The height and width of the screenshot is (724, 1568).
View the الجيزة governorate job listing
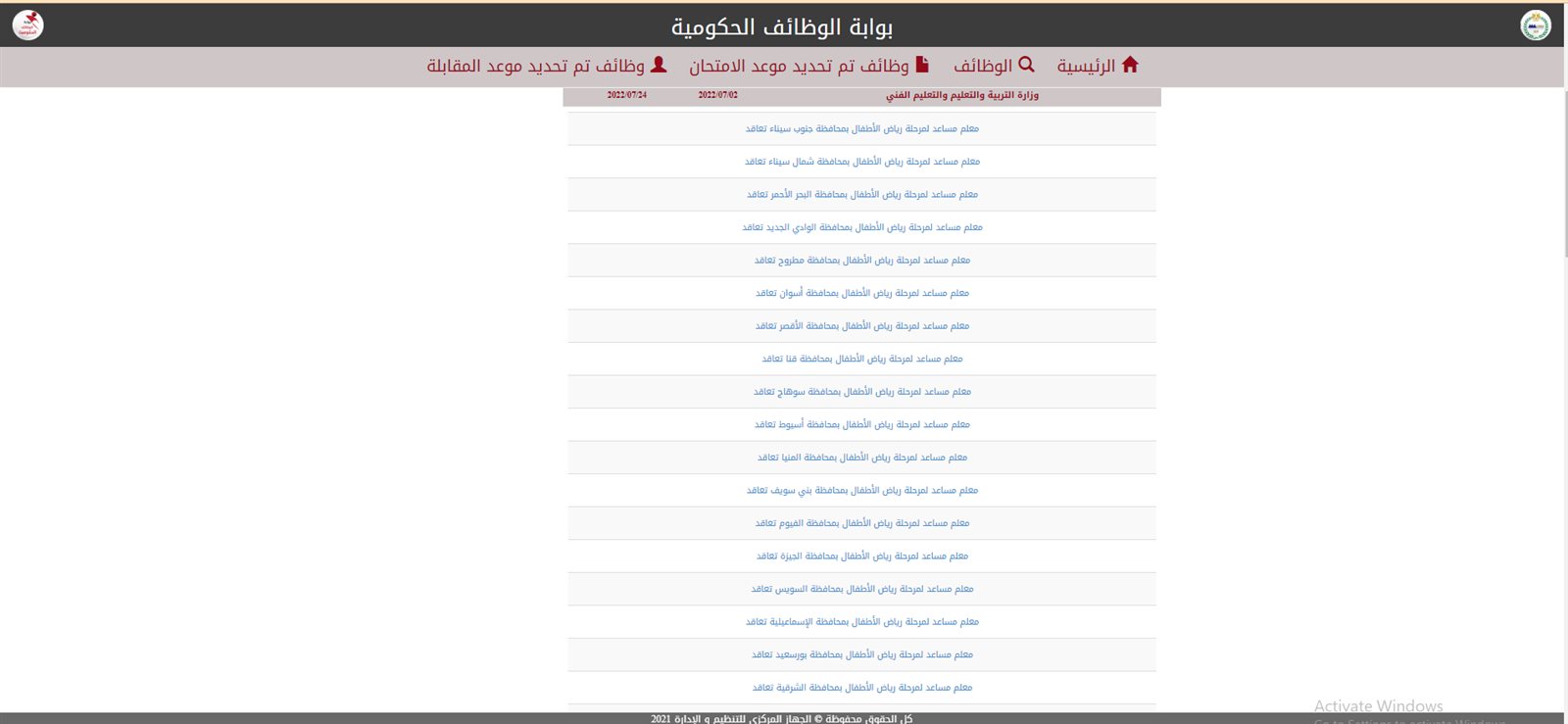[861, 556]
